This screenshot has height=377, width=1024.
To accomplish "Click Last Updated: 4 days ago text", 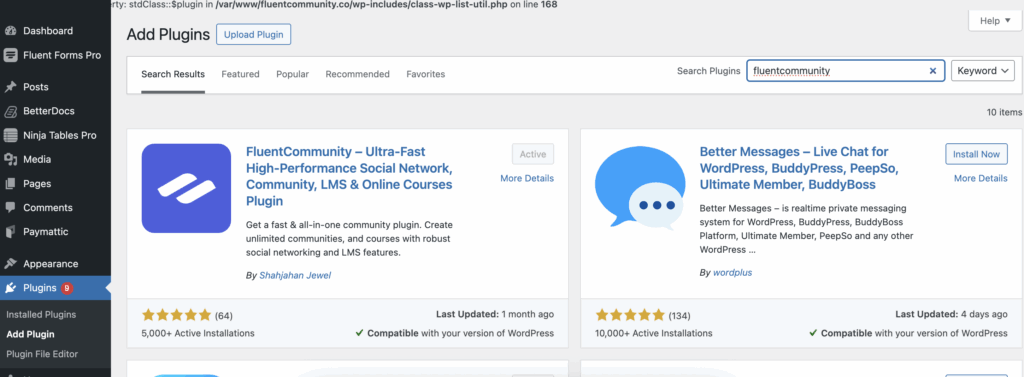I will (952, 314).
